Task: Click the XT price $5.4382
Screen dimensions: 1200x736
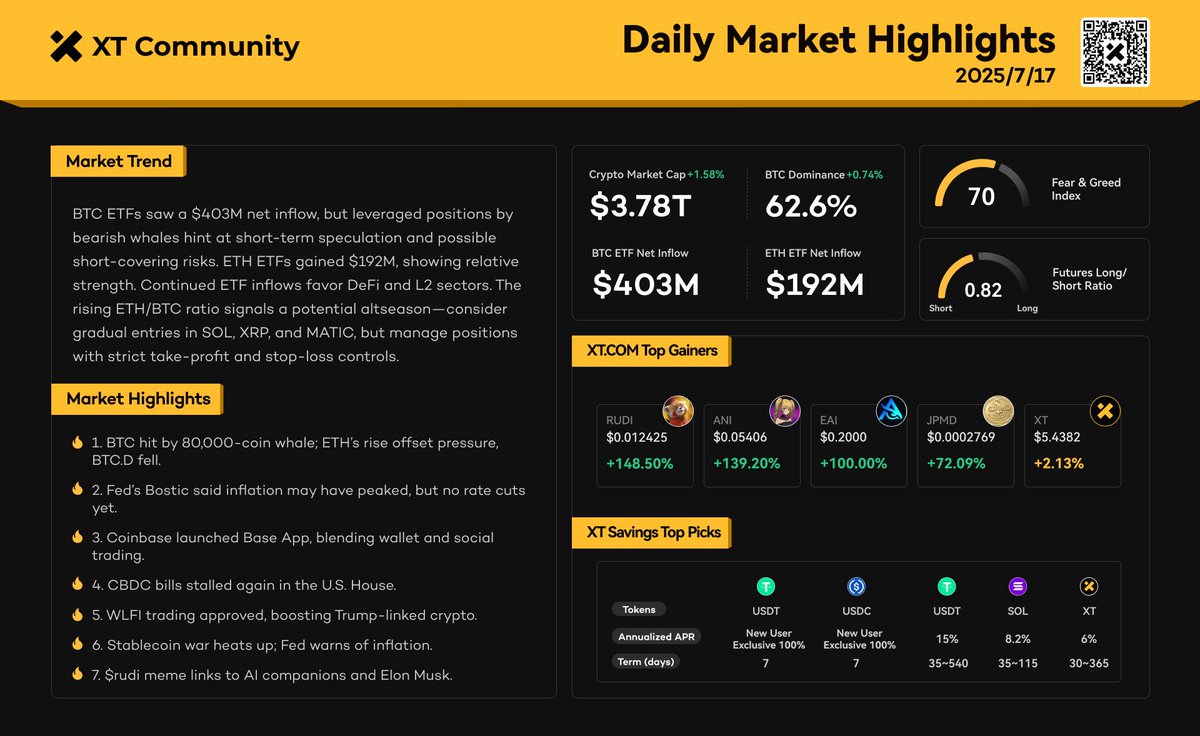Action: pyautogui.click(x=1056, y=437)
